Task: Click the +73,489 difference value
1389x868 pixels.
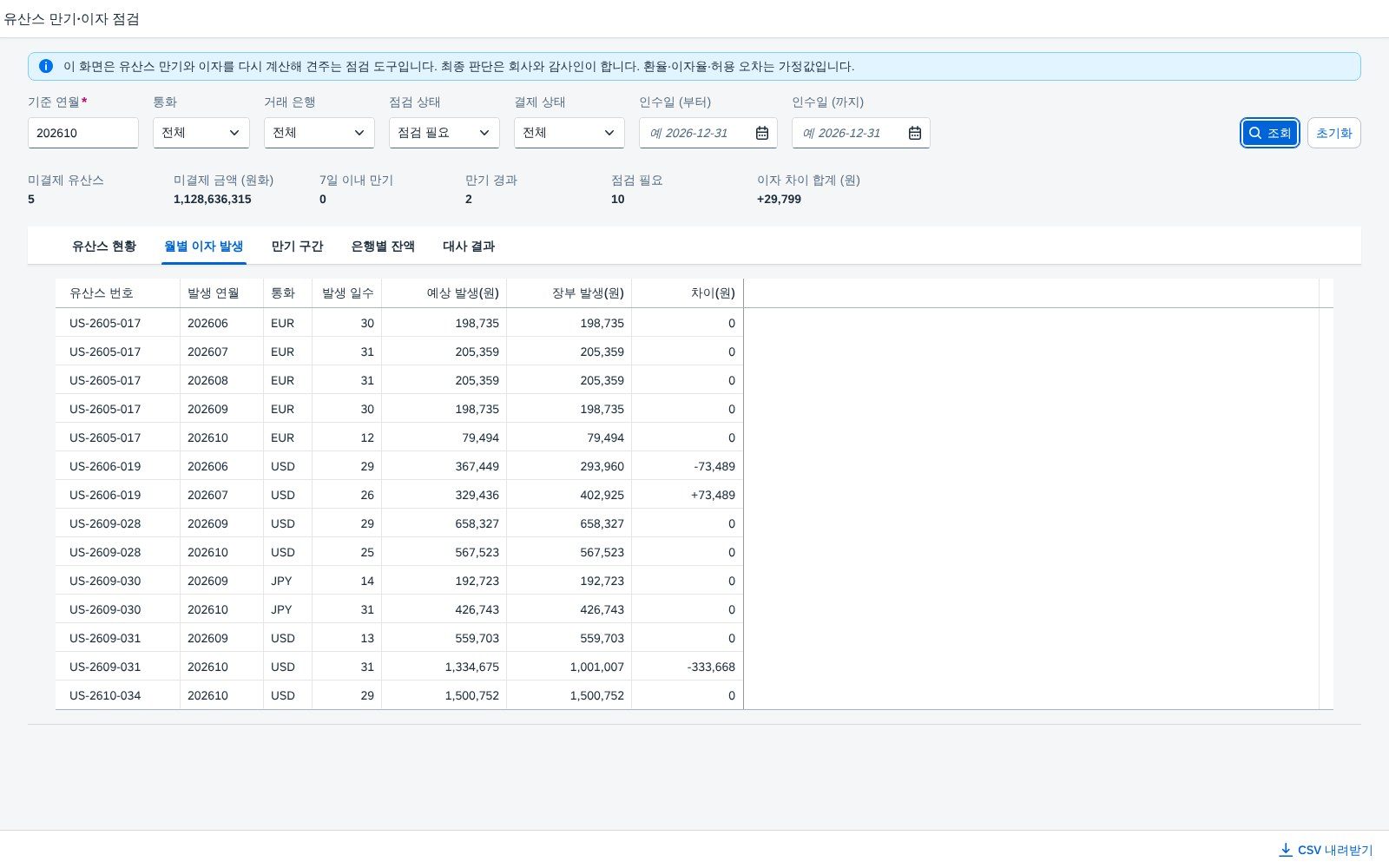Action: click(x=713, y=495)
